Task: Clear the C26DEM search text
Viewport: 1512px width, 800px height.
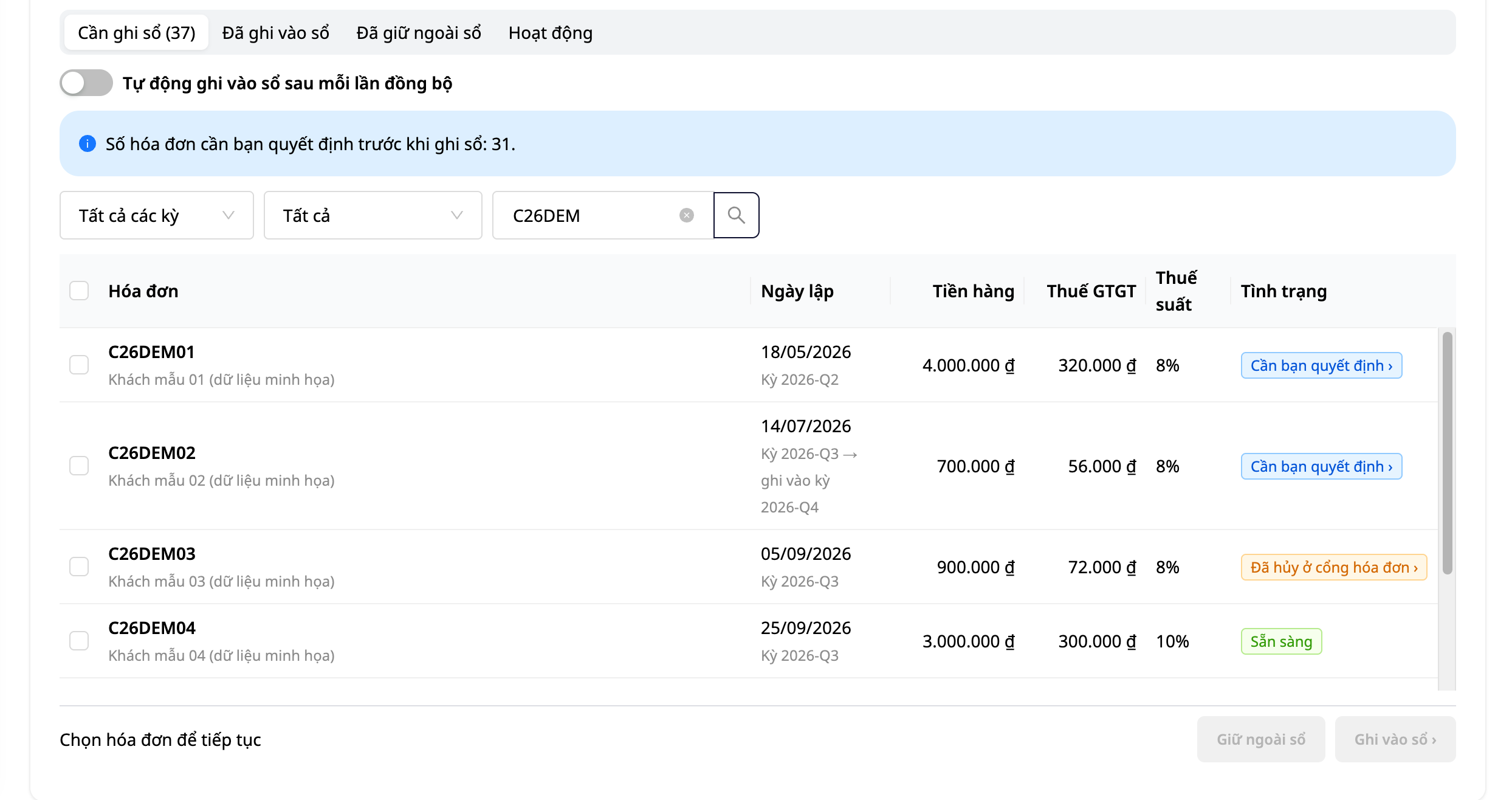Action: tap(687, 215)
